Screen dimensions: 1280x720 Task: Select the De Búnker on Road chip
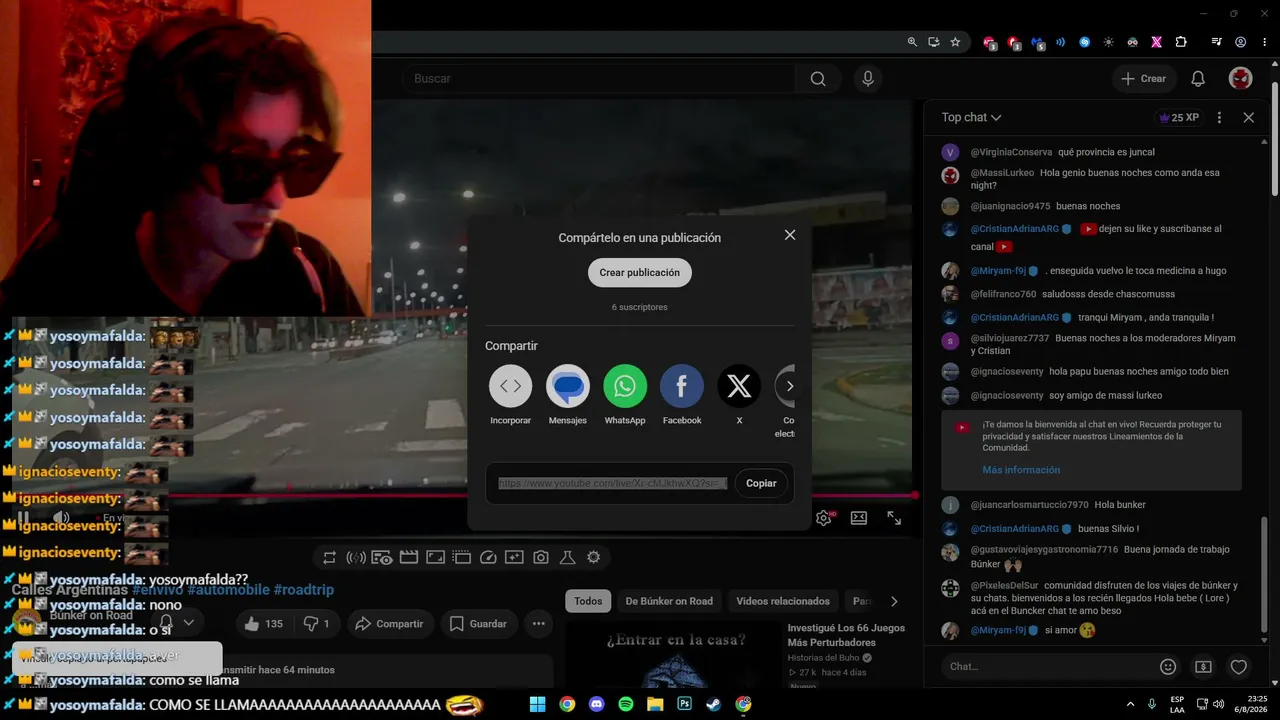pos(669,601)
